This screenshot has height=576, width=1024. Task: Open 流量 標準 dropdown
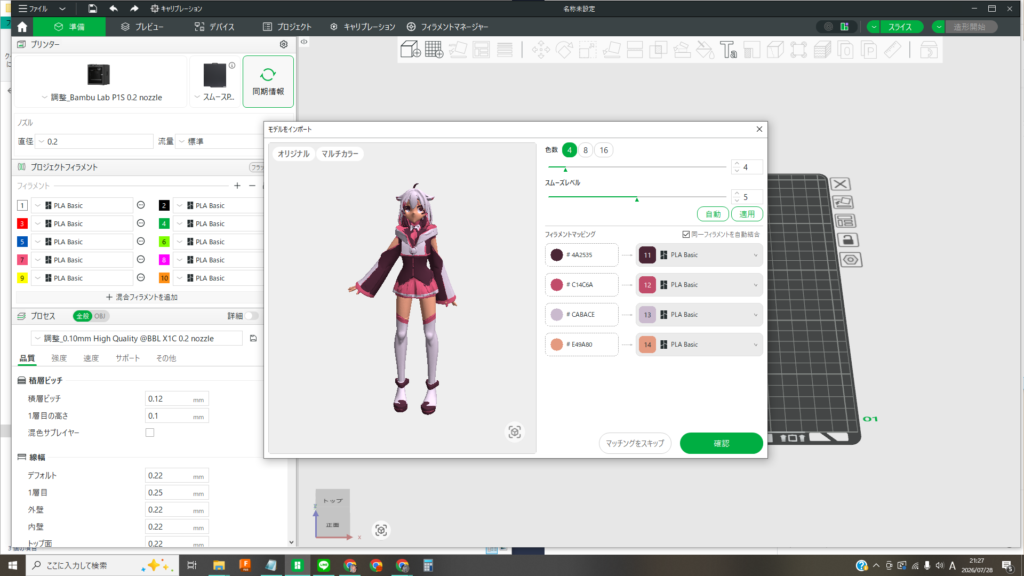[x=221, y=142]
